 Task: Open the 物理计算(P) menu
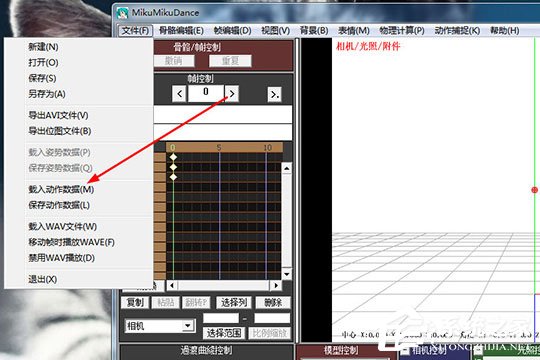pos(402,31)
